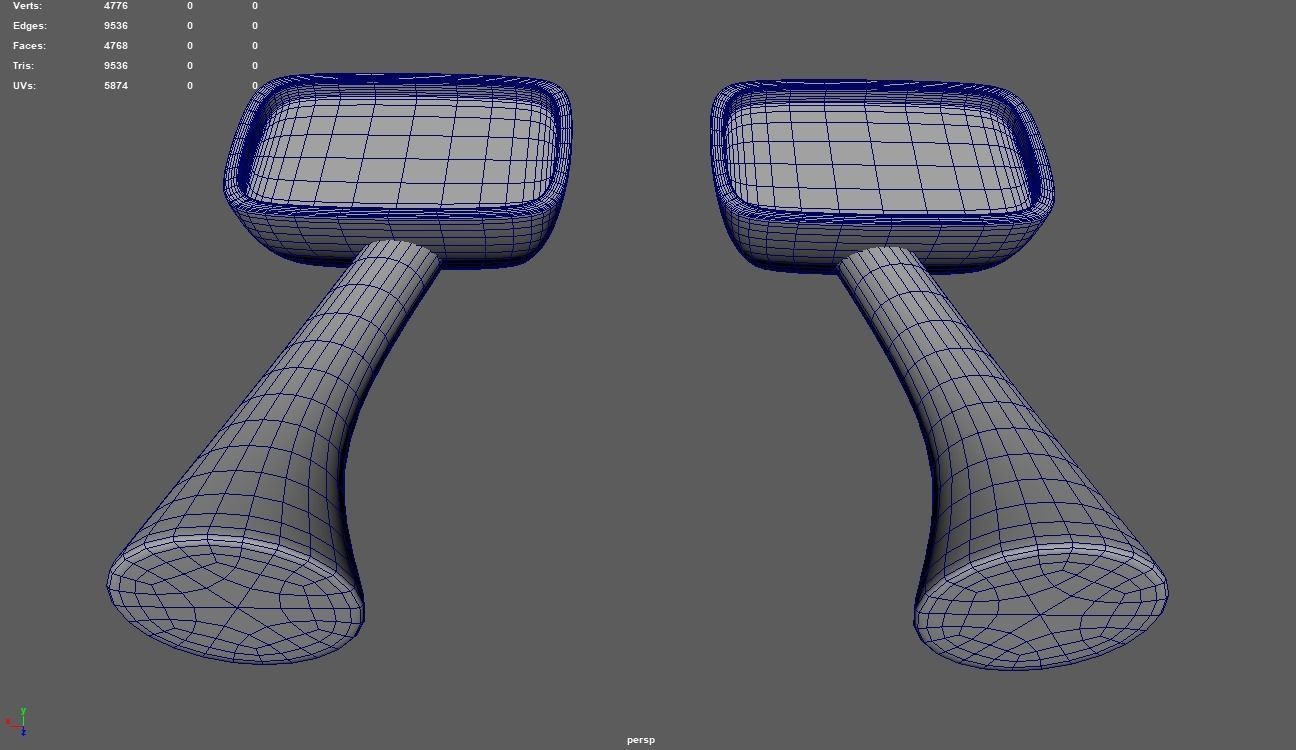The height and width of the screenshot is (750, 1296).
Task: Click the Faces: label in poly count
Action: [x=29, y=46]
